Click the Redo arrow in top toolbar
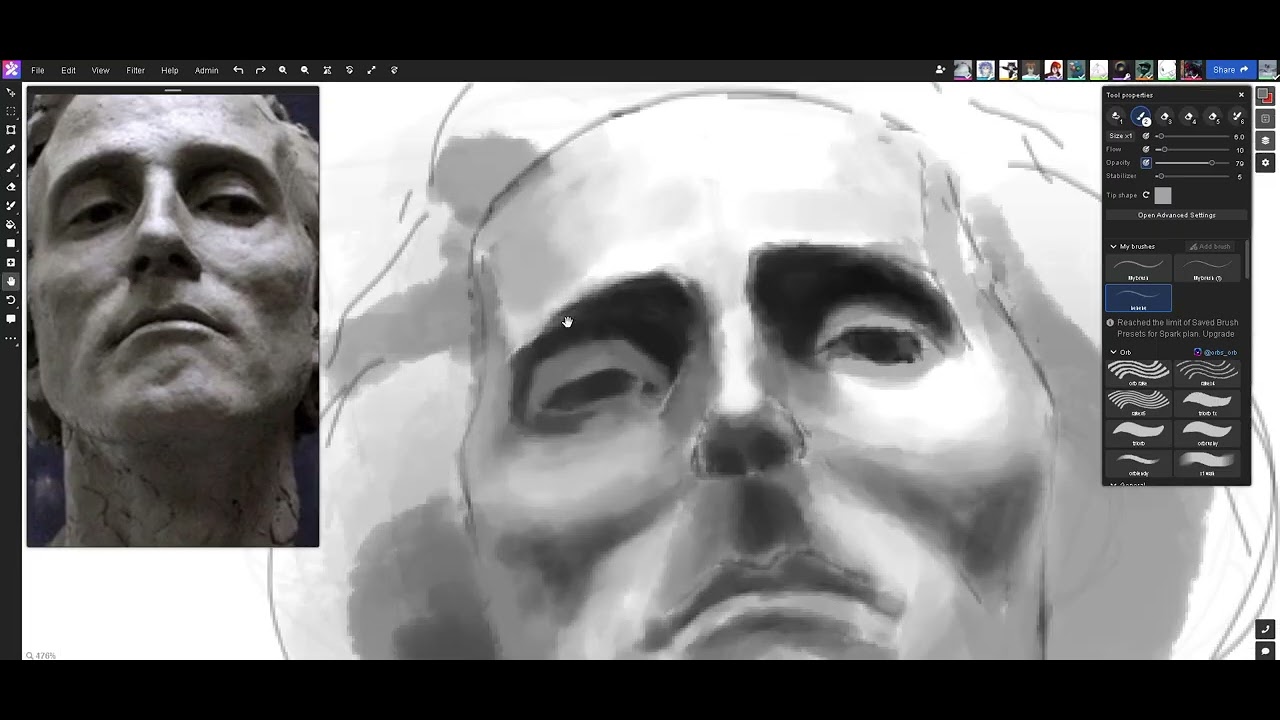This screenshot has height=720, width=1280. [260, 70]
